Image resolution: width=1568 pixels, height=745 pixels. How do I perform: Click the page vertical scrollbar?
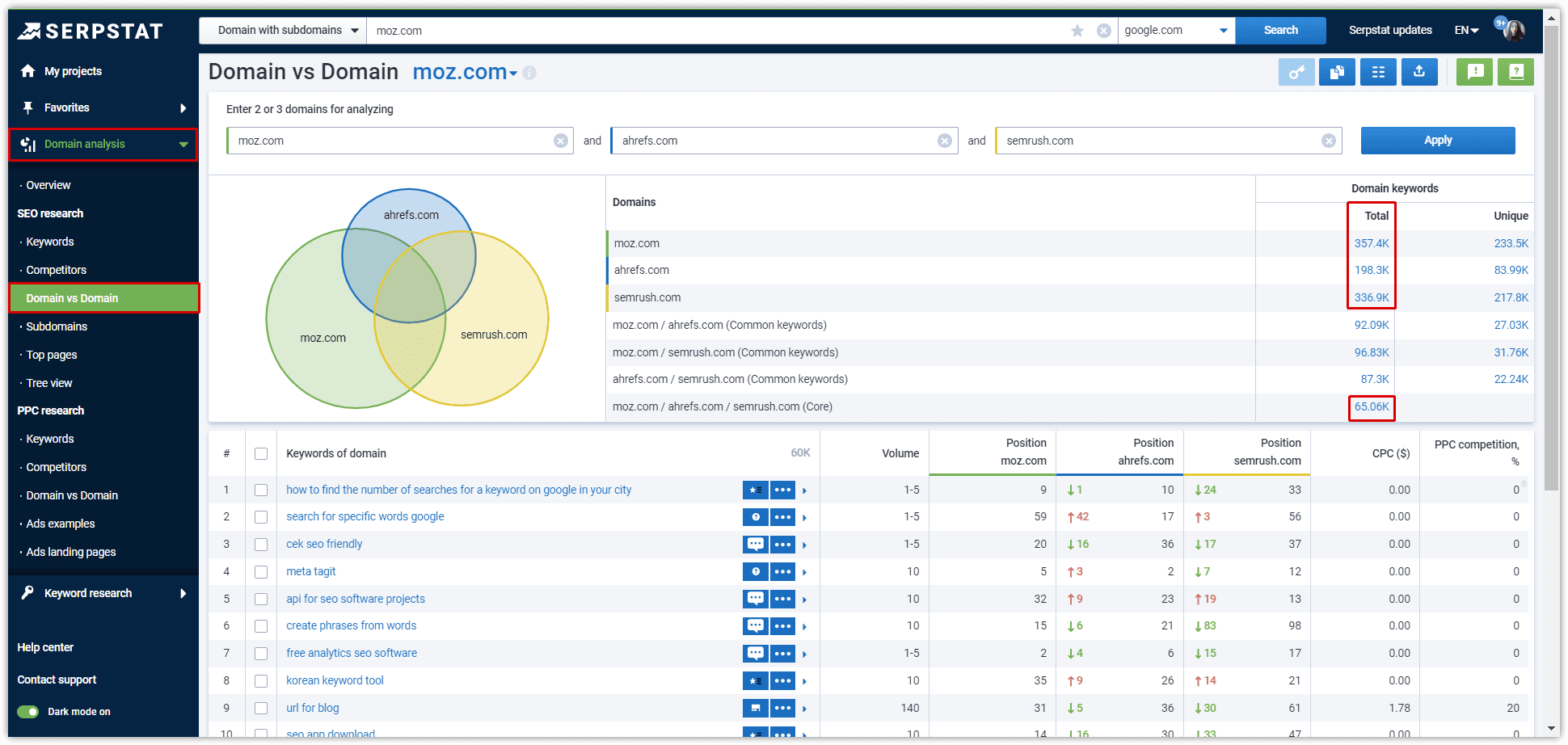(x=1552, y=259)
